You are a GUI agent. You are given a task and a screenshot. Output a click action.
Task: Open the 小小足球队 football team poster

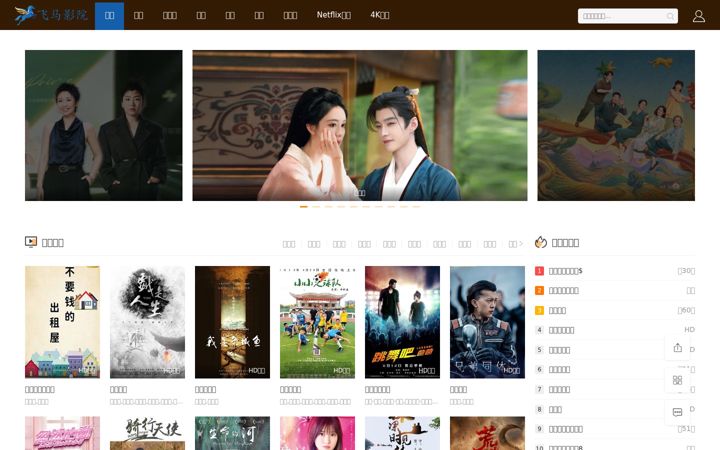pyautogui.click(x=317, y=322)
